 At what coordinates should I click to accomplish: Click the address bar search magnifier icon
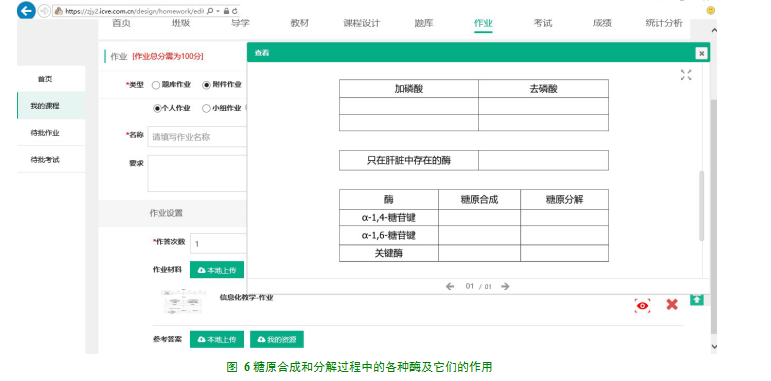click(210, 10)
